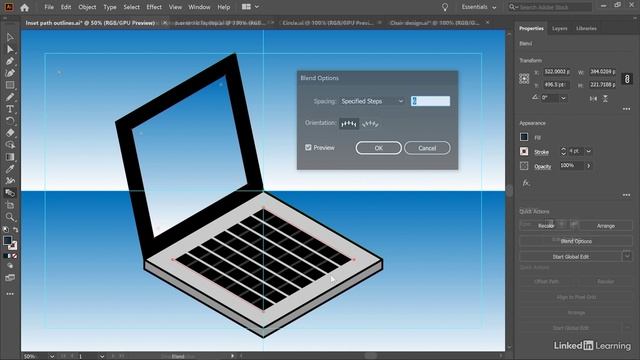
Task: Open the Effect menu
Action: (154, 7)
